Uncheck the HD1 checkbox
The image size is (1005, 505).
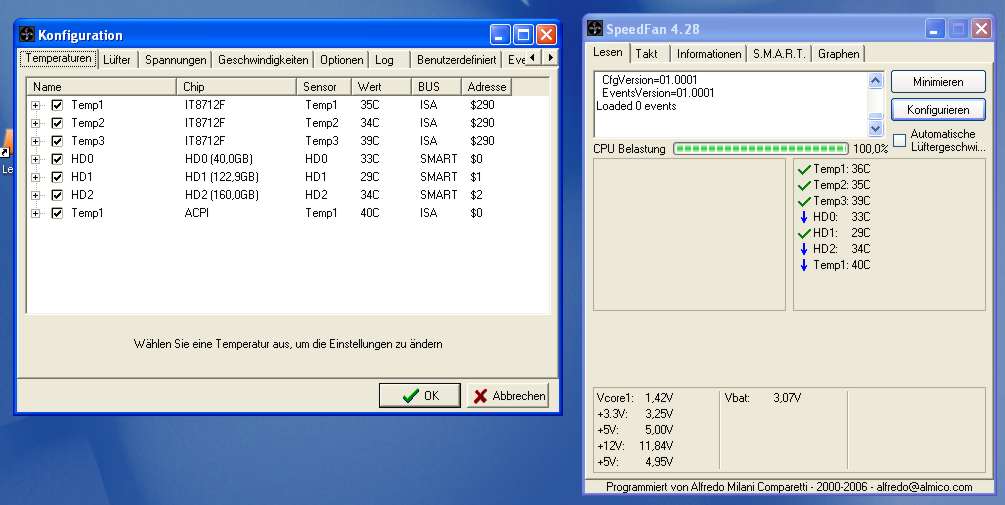tap(57, 177)
